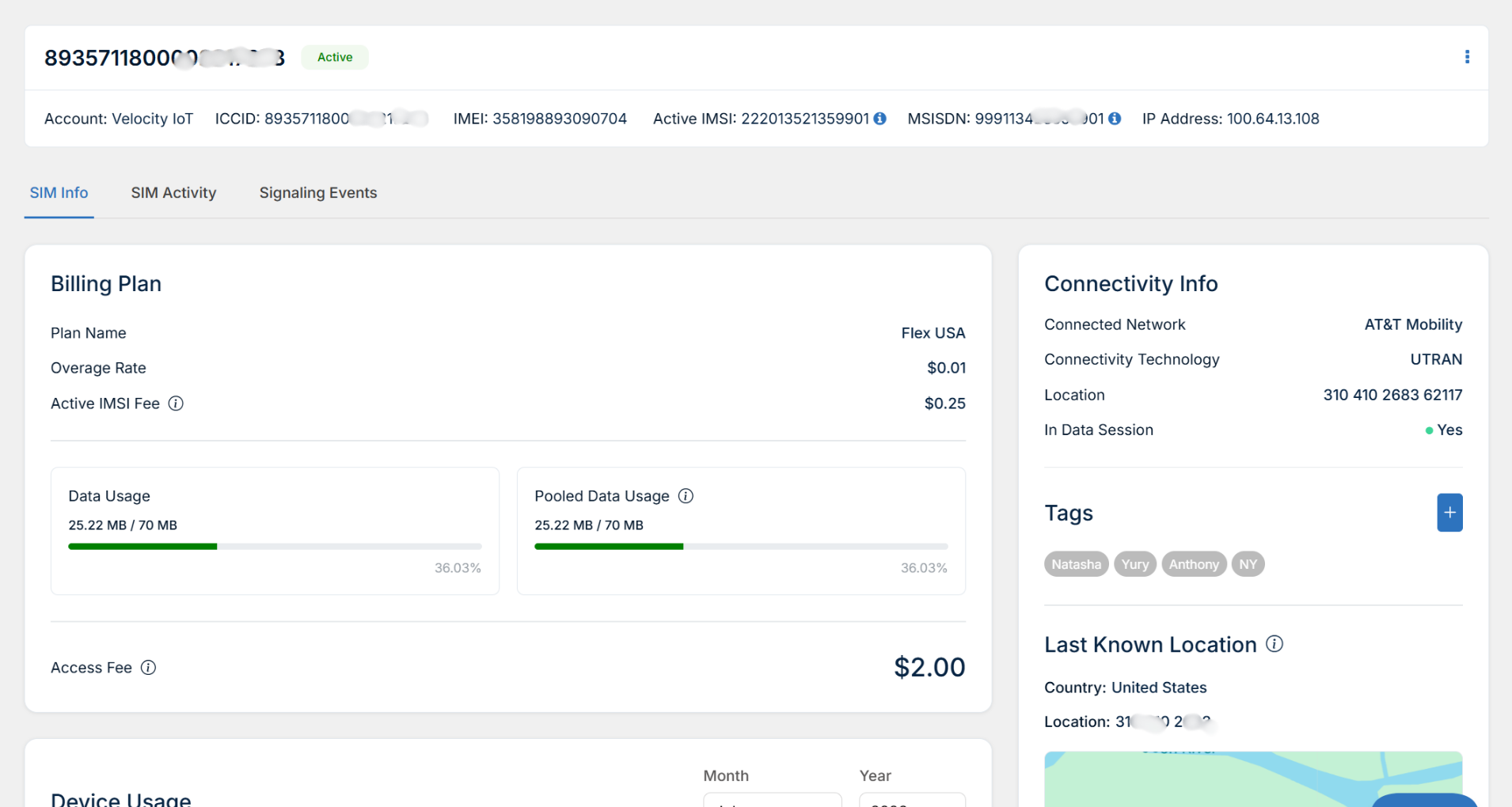The height and width of the screenshot is (807, 1512).
Task: Click the In Data Session Yes status
Action: [x=1444, y=430]
